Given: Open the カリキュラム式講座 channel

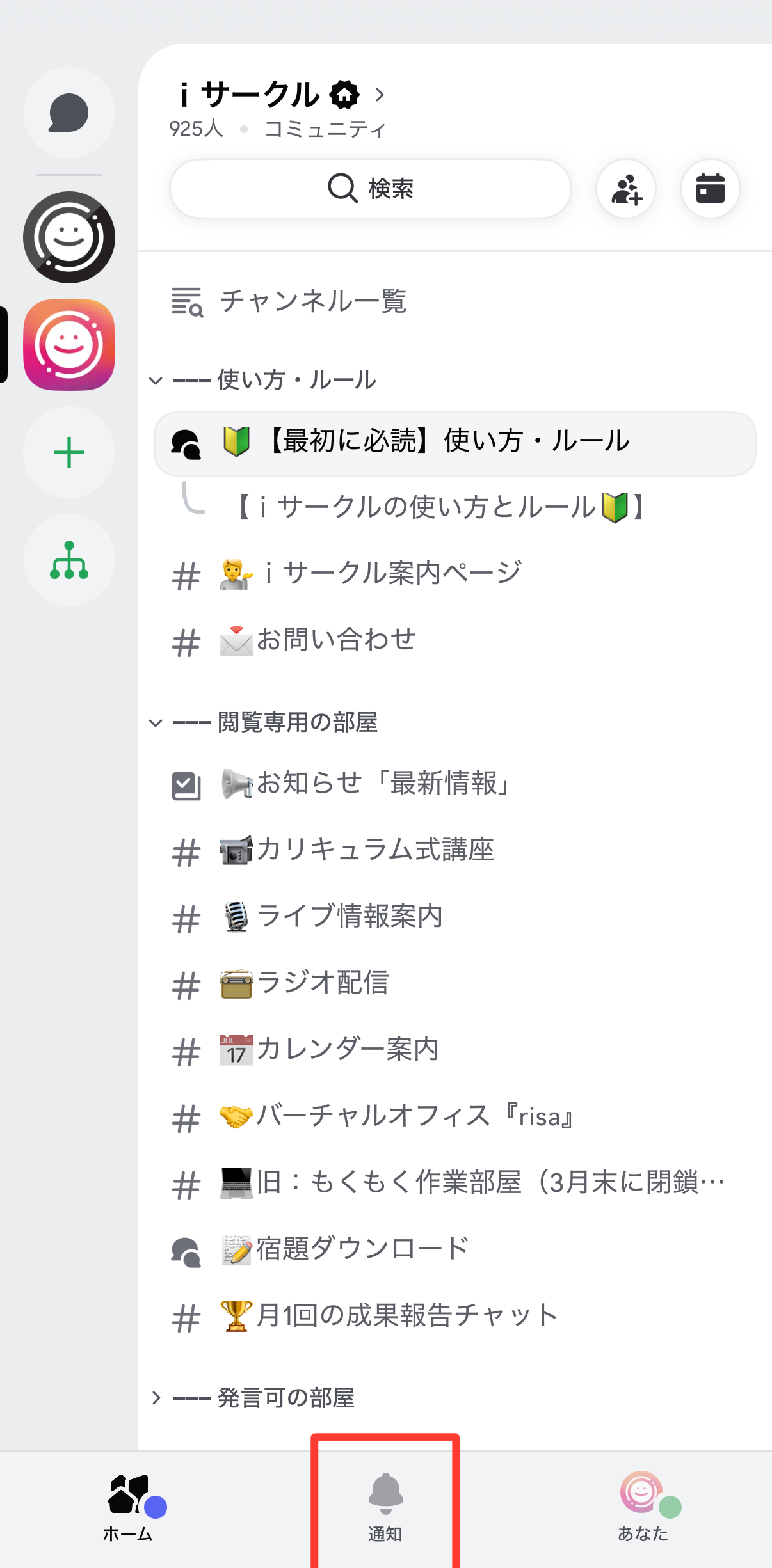Looking at the screenshot, I should [x=374, y=850].
